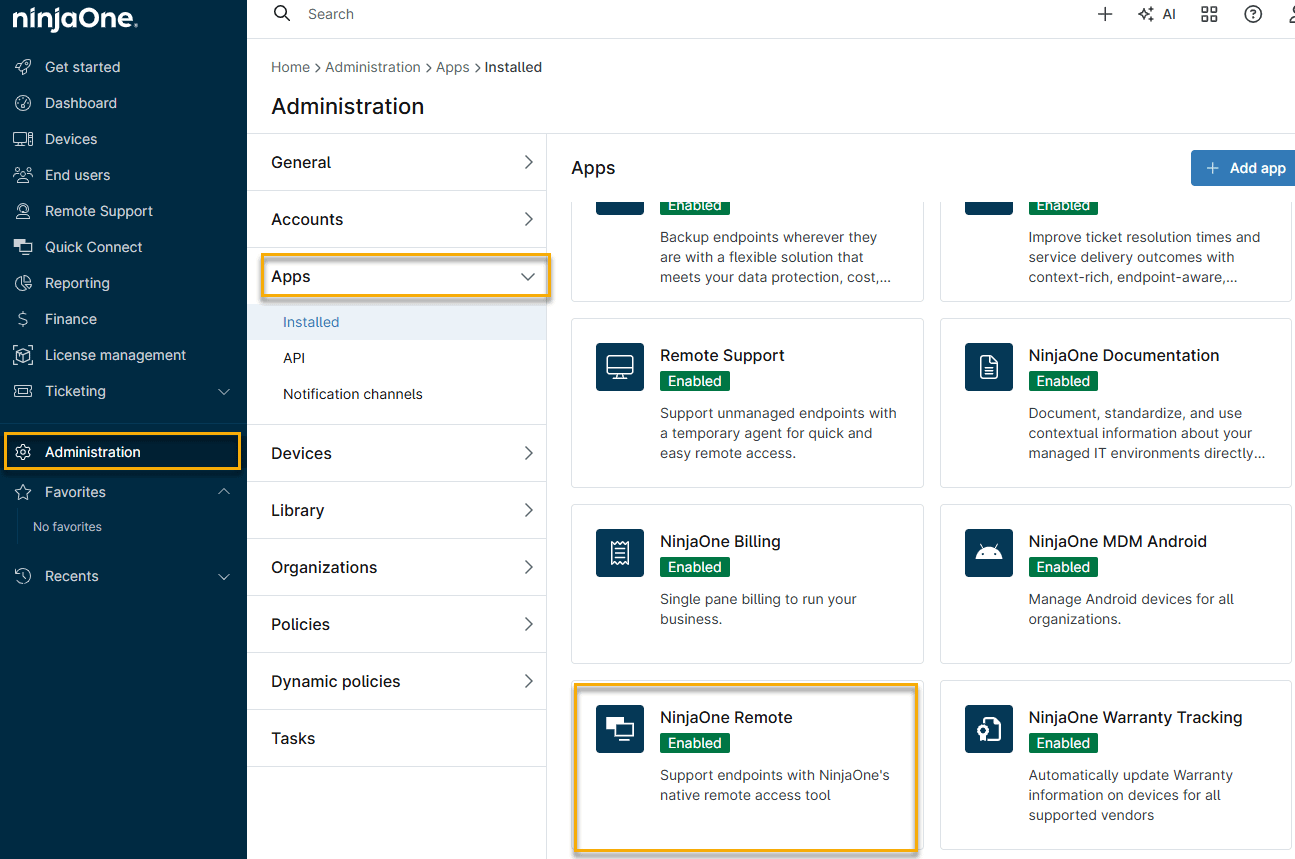Open Notification channels submenu item
Screen dimensions: 1295x859
(x=352, y=394)
